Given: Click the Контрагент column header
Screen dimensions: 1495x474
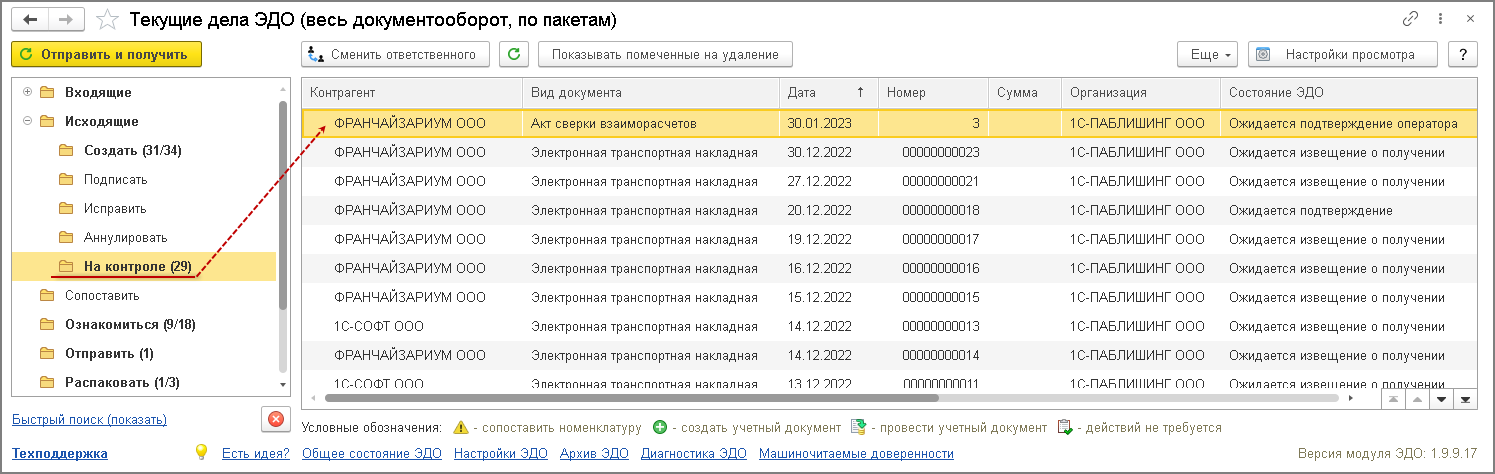Looking at the screenshot, I should point(412,92).
